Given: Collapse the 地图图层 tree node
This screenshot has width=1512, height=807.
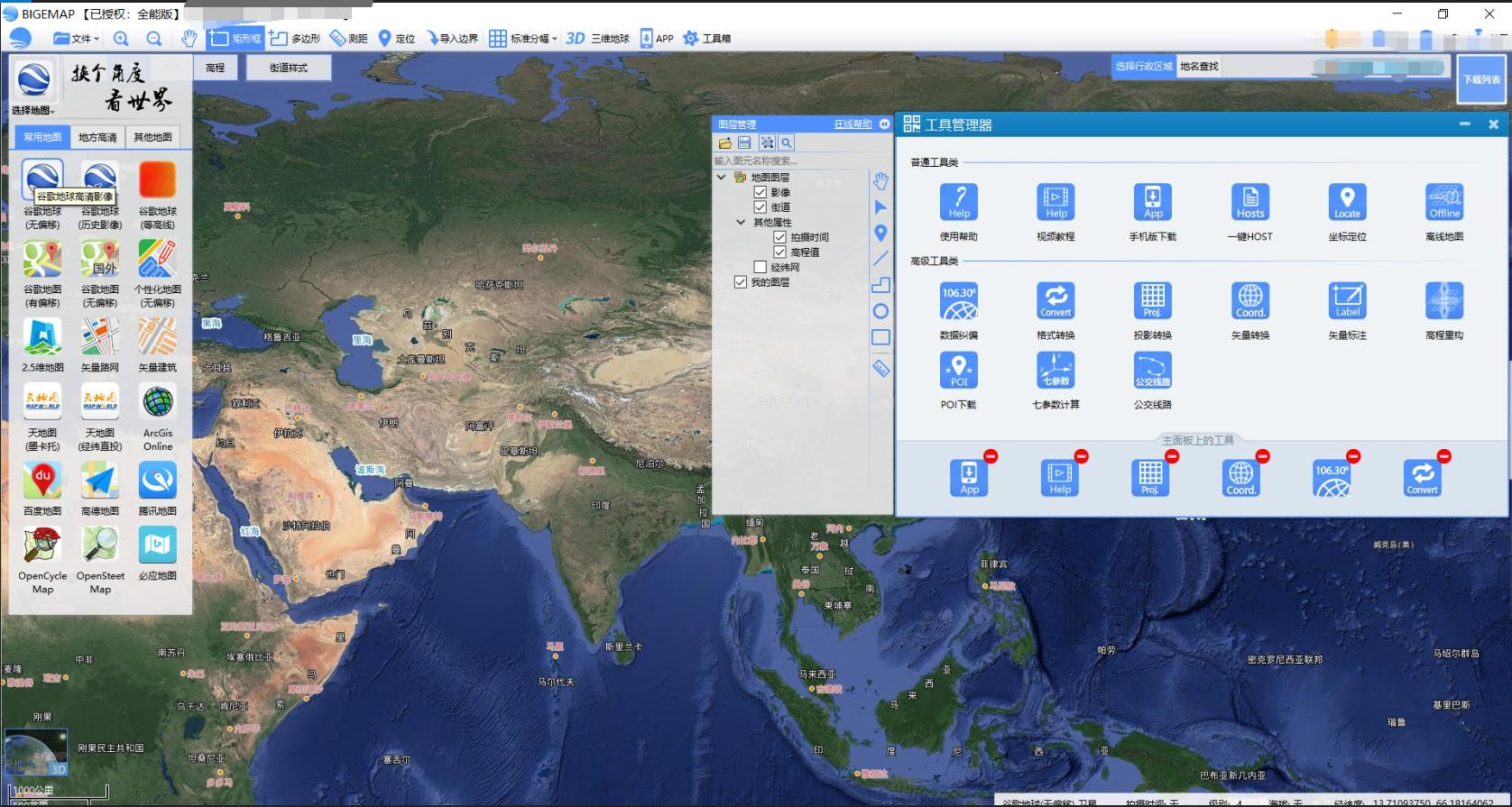Looking at the screenshot, I should click(x=721, y=178).
